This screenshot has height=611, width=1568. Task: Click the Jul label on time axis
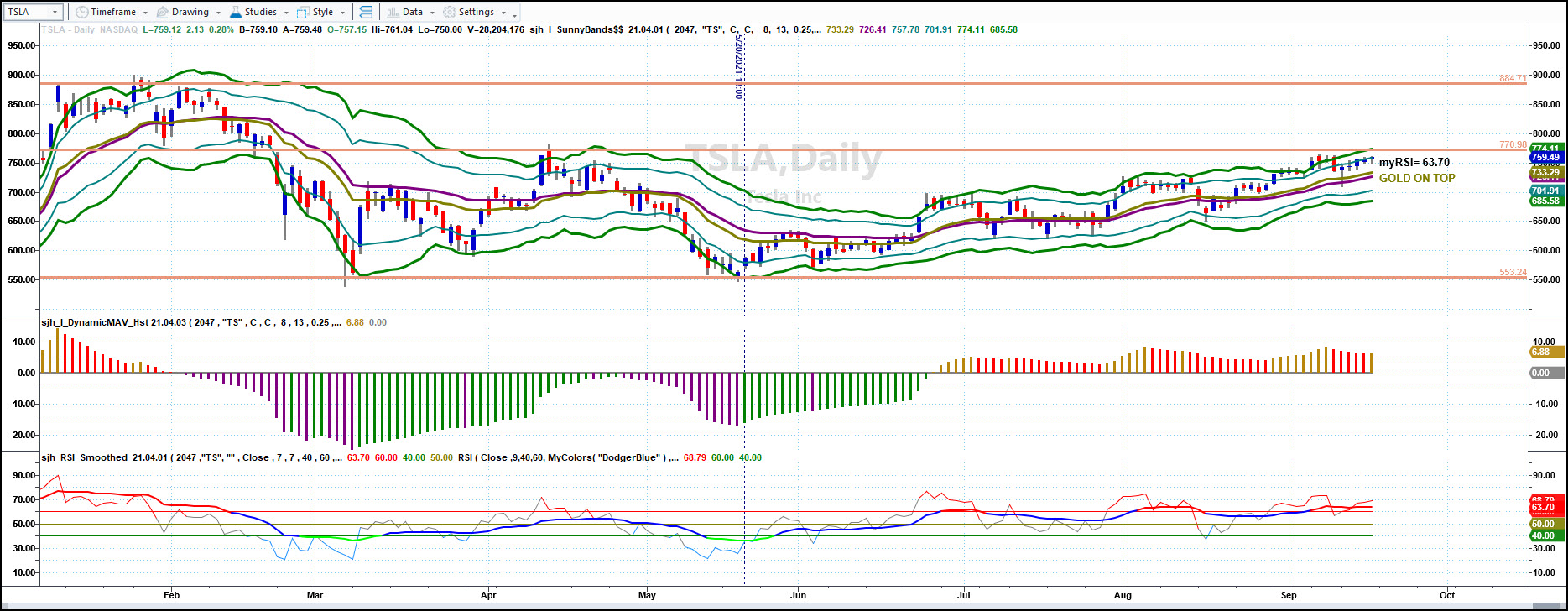964,595
